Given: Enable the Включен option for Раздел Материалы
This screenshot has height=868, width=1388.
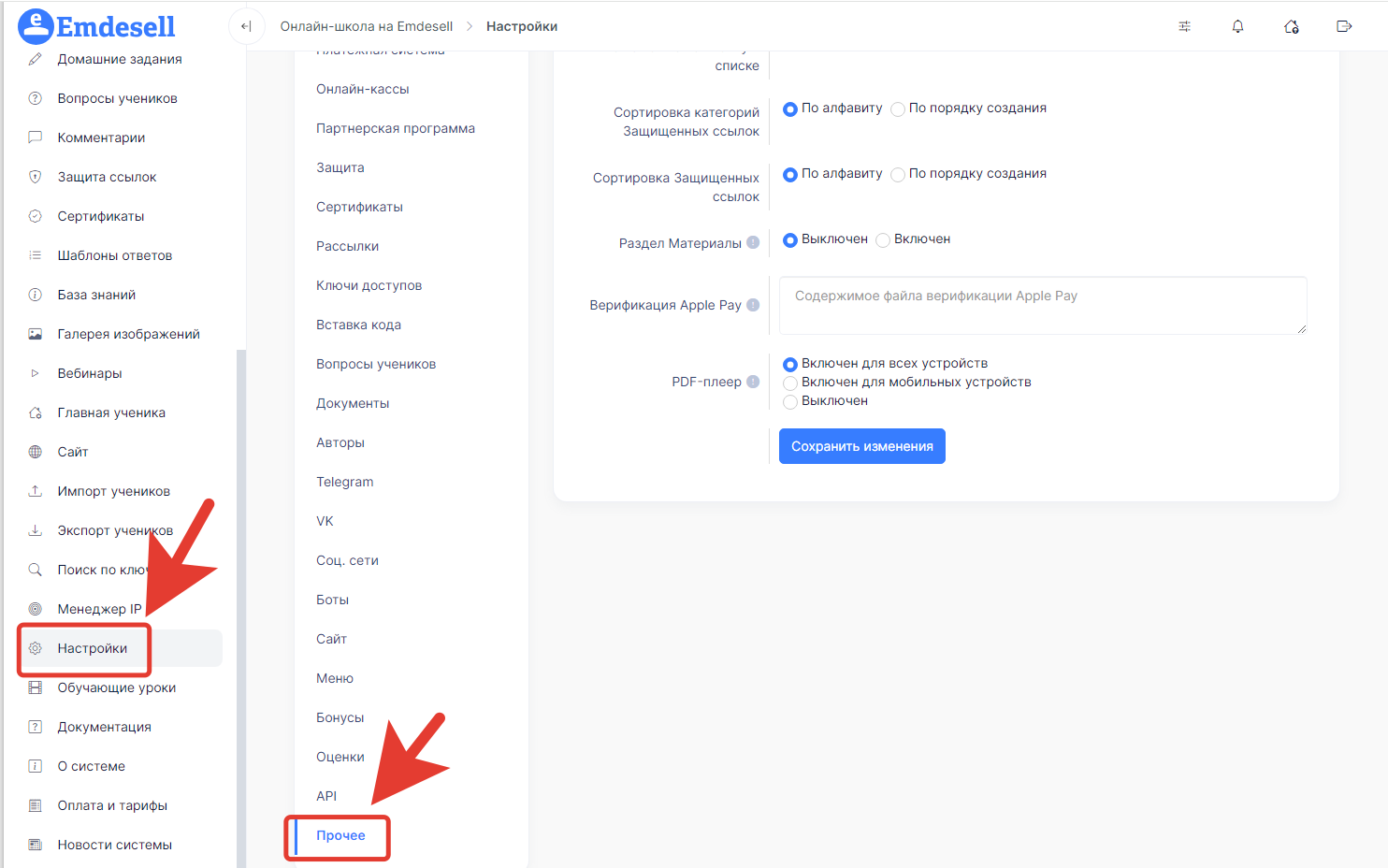Looking at the screenshot, I should tap(883, 240).
